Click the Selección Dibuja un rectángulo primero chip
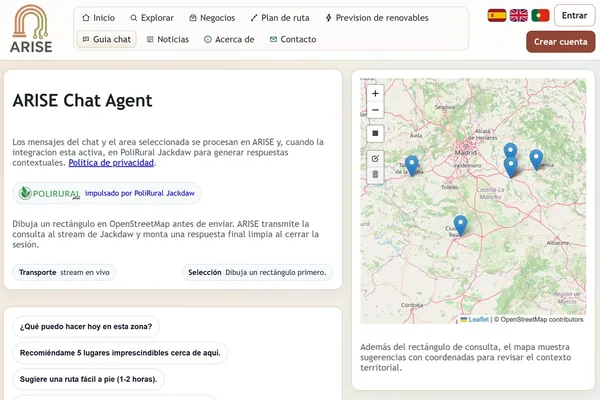This screenshot has width=600, height=400. [x=257, y=273]
